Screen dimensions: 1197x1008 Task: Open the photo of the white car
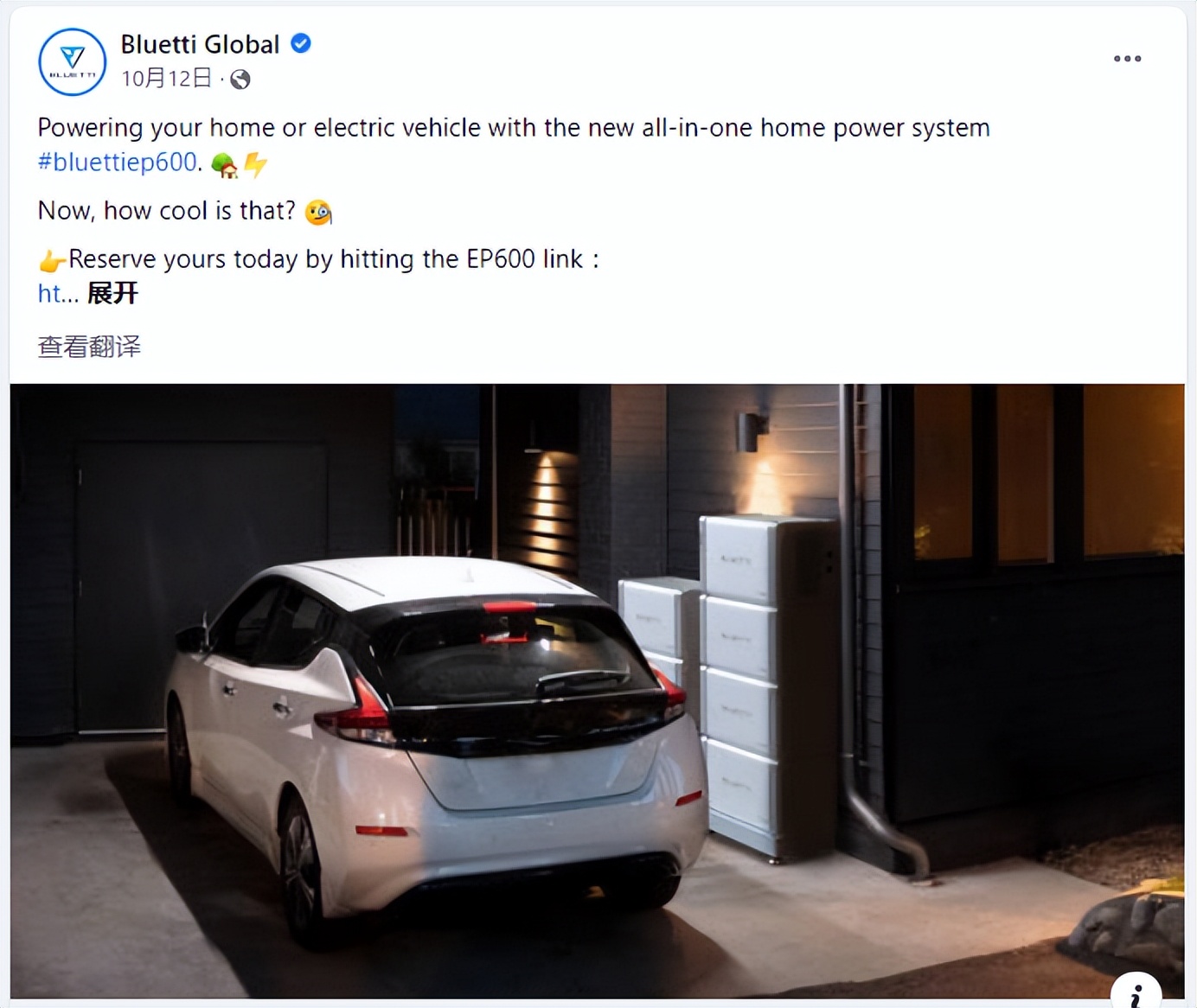[597, 692]
